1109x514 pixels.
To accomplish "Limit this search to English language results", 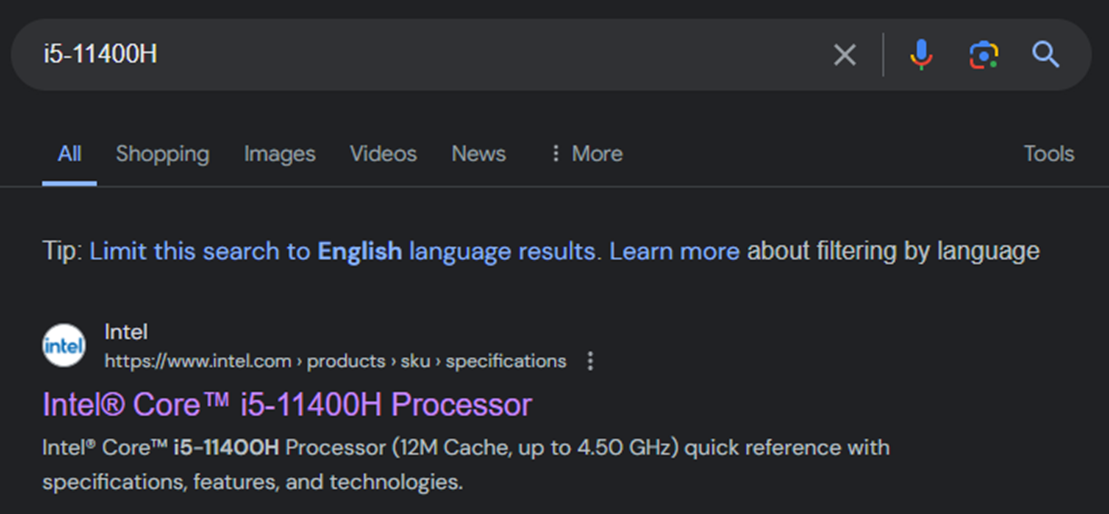I will pyautogui.click(x=342, y=251).
